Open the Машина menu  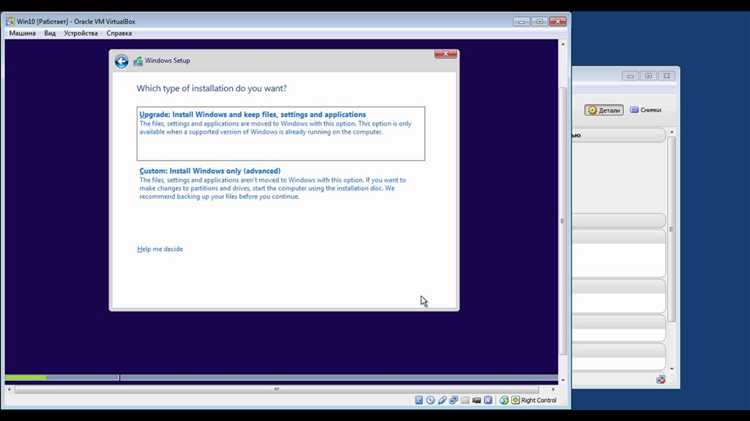pos(22,33)
